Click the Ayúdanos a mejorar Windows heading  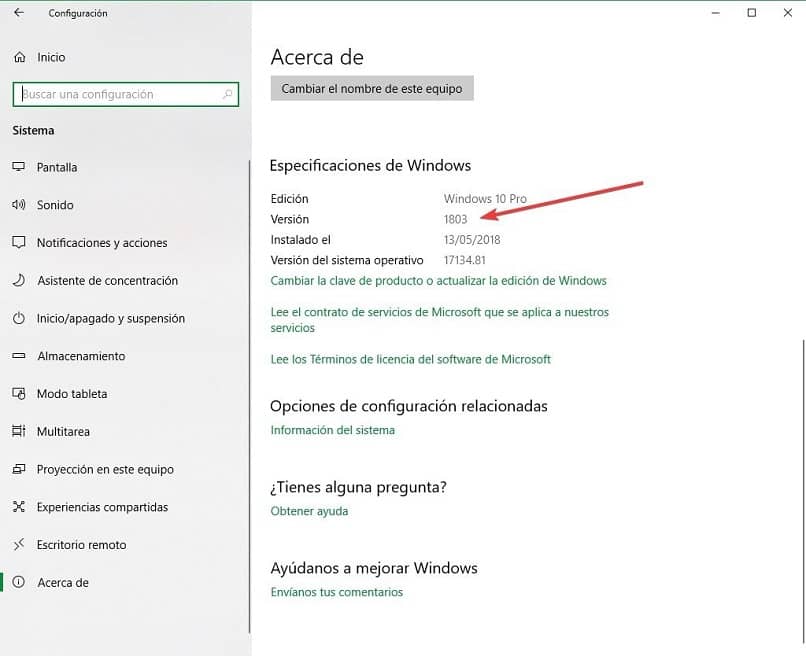(x=374, y=568)
